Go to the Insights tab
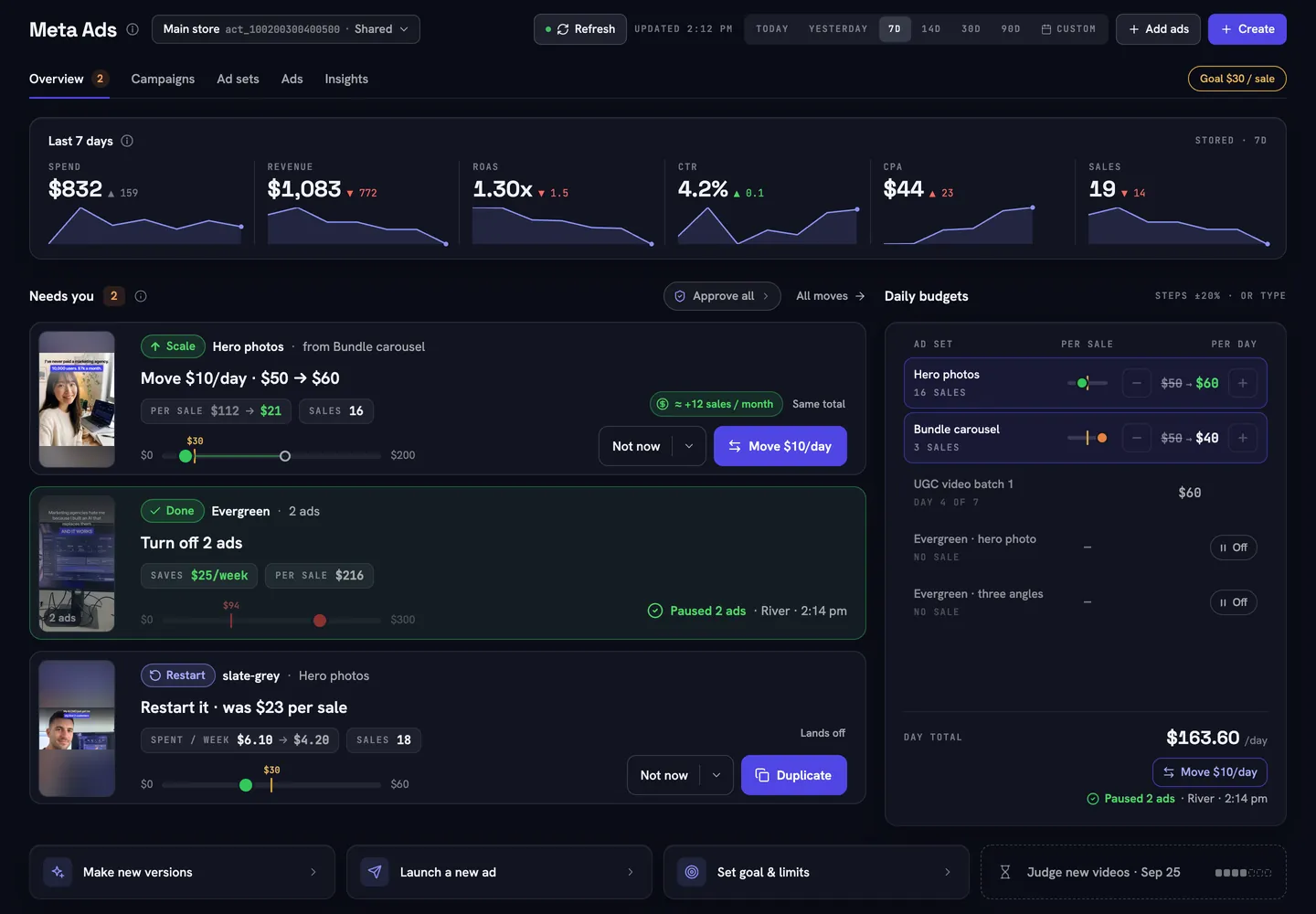Screen dimensions: 1316x914 click(346, 79)
